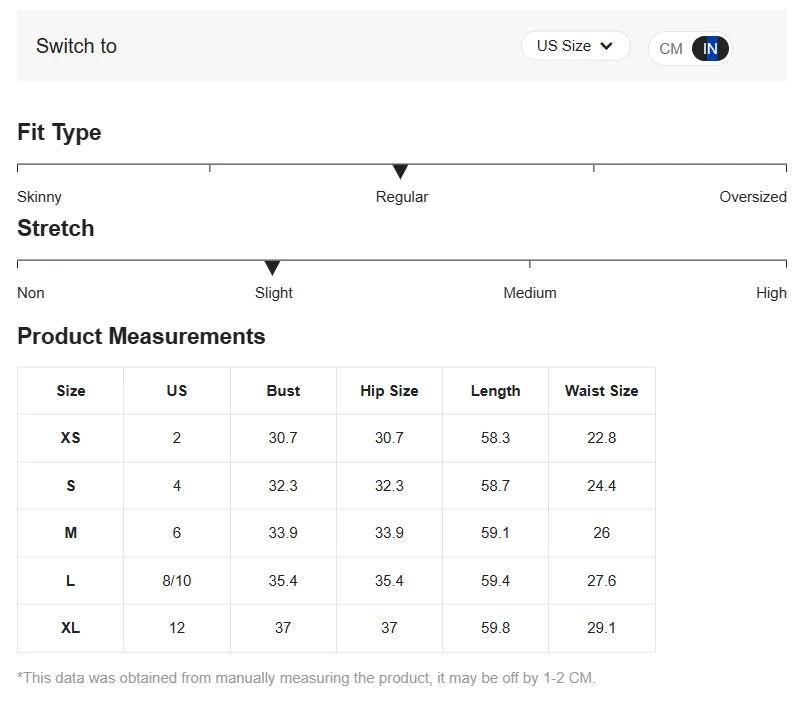Image resolution: width=803 pixels, height=712 pixels.
Task: Switch units to CM
Action: coord(670,49)
